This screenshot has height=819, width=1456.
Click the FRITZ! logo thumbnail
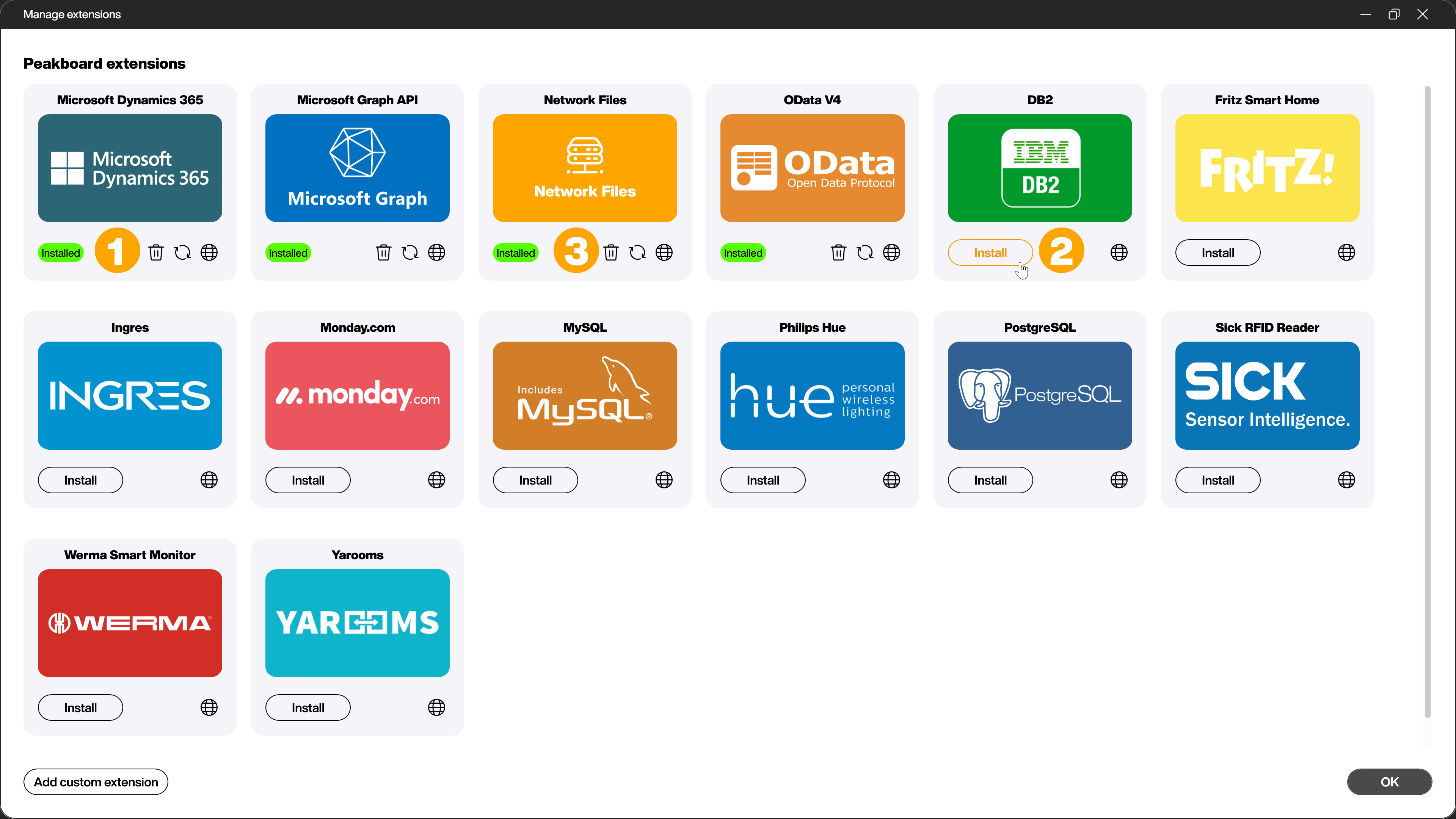(1268, 168)
